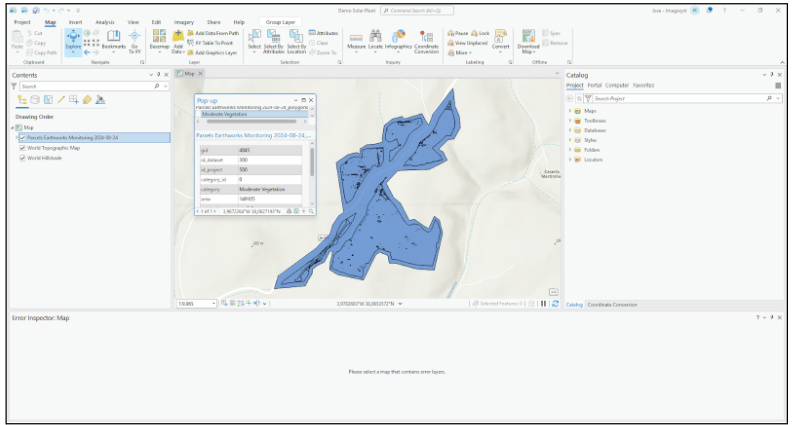Open Select By Location
Image resolution: width=797 pixels, height=425 pixels.
pyautogui.click(x=296, y=42)
